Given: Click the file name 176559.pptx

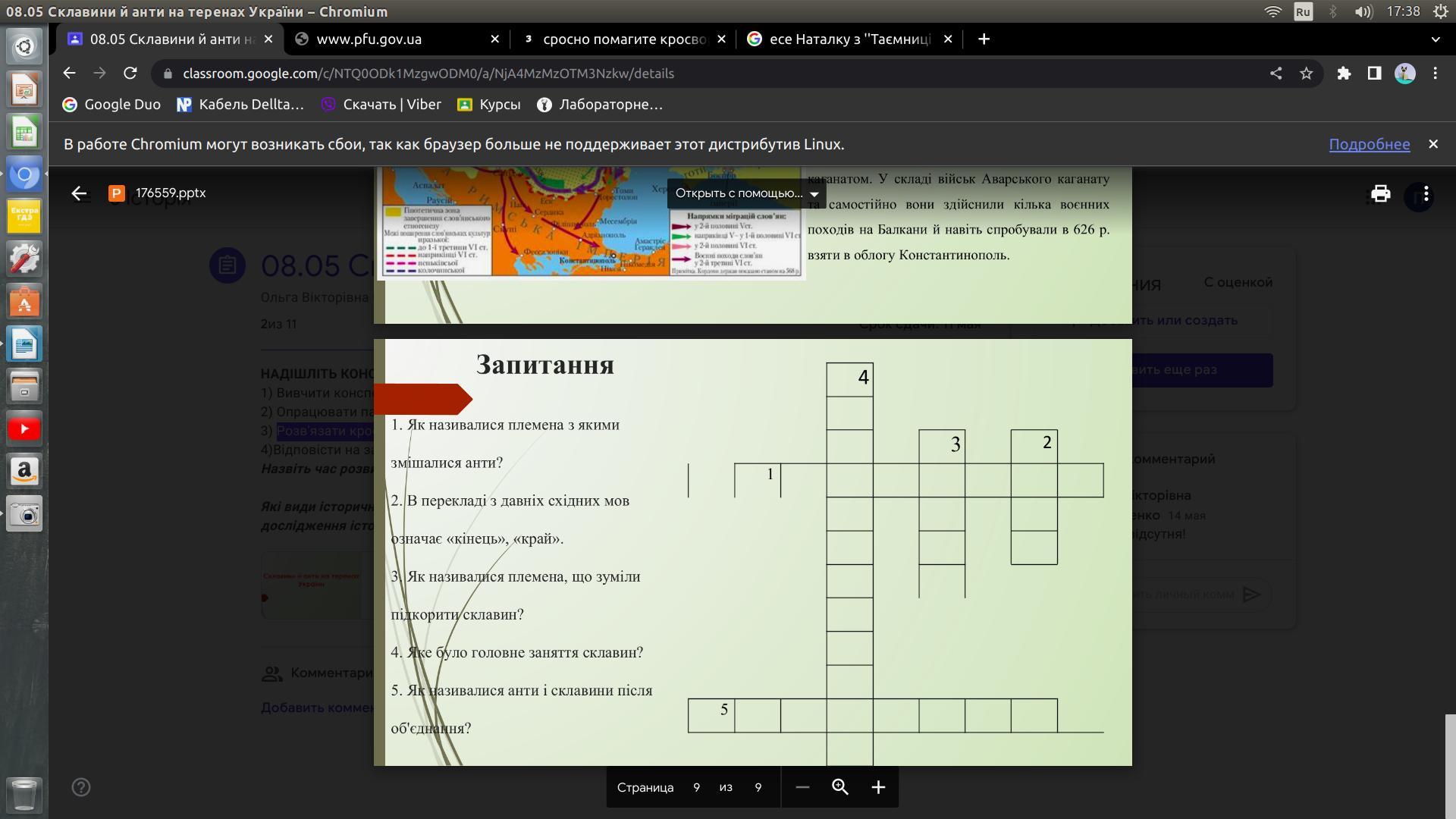Looking at the screenshot, I should pyautogui.click(x=171, y=193).
